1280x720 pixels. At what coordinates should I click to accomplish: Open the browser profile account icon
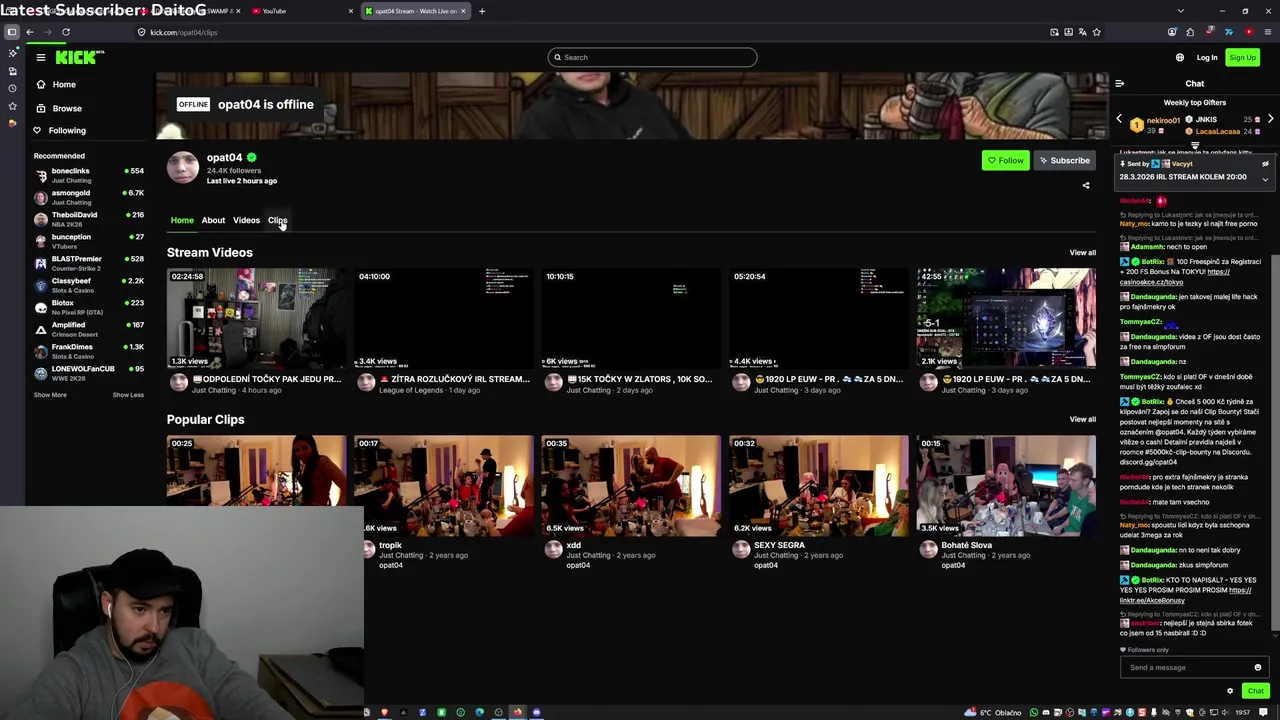click(x=1172, y=32)
